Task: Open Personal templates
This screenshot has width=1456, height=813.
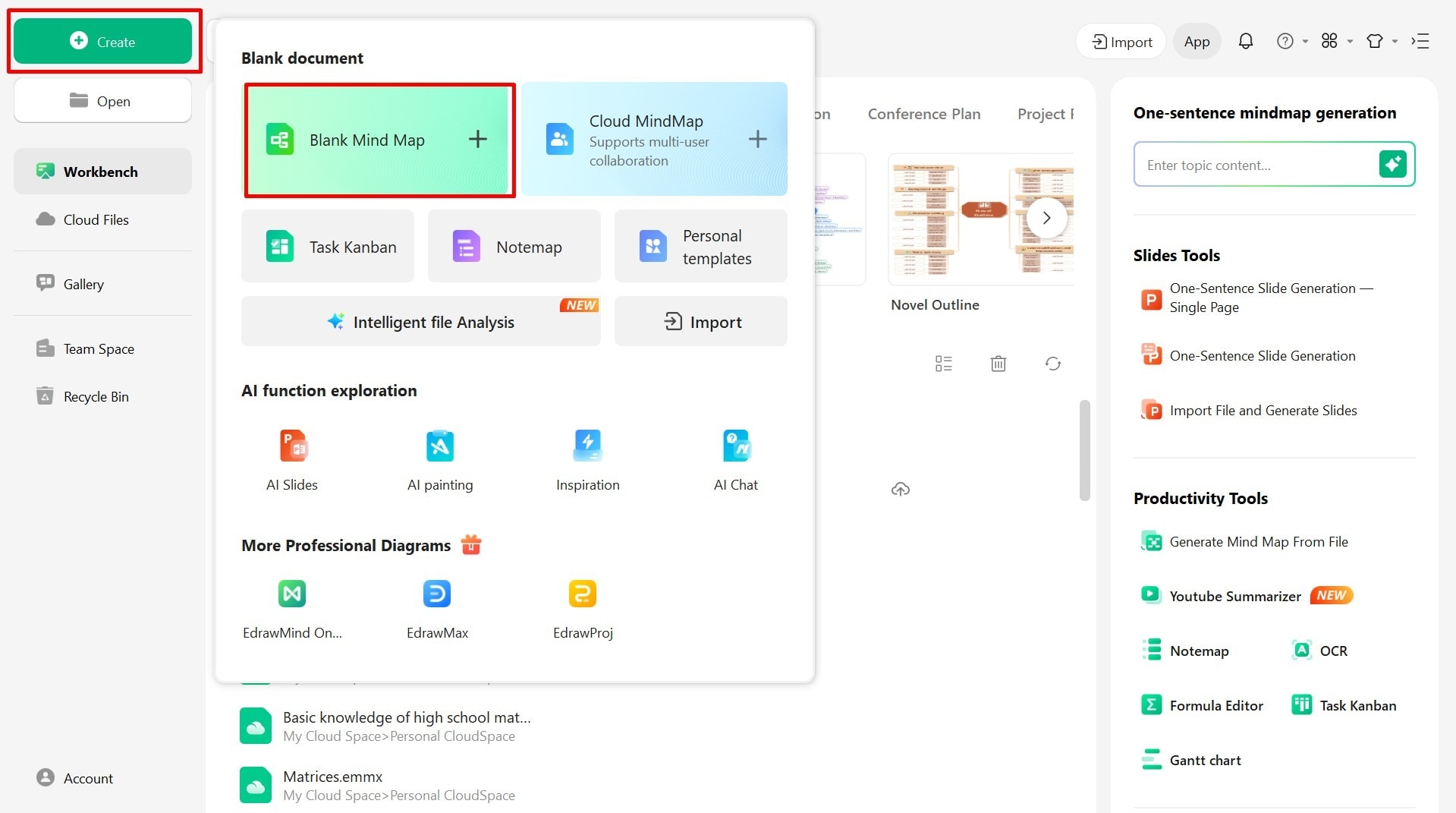Action: [x=701, y=247]
